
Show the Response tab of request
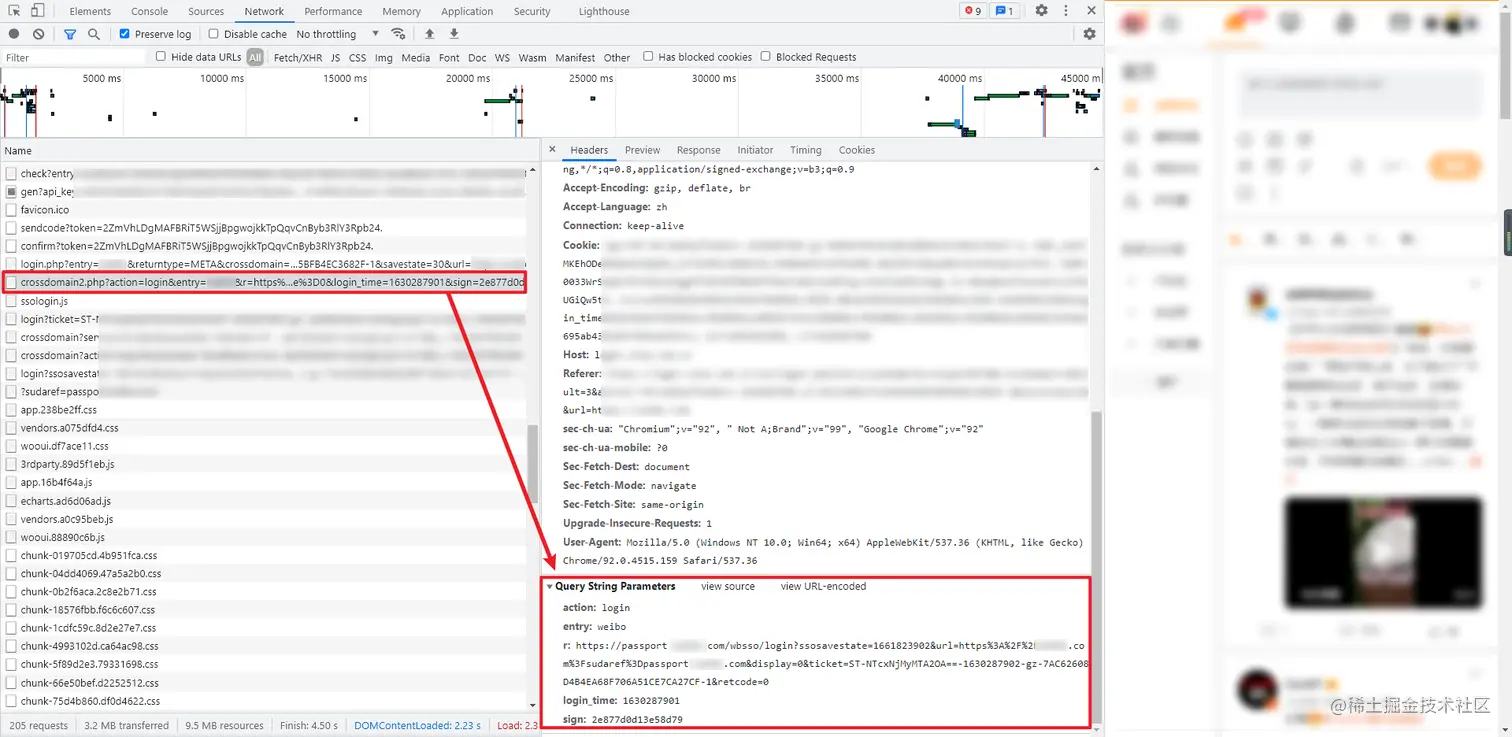click(698, 150)
